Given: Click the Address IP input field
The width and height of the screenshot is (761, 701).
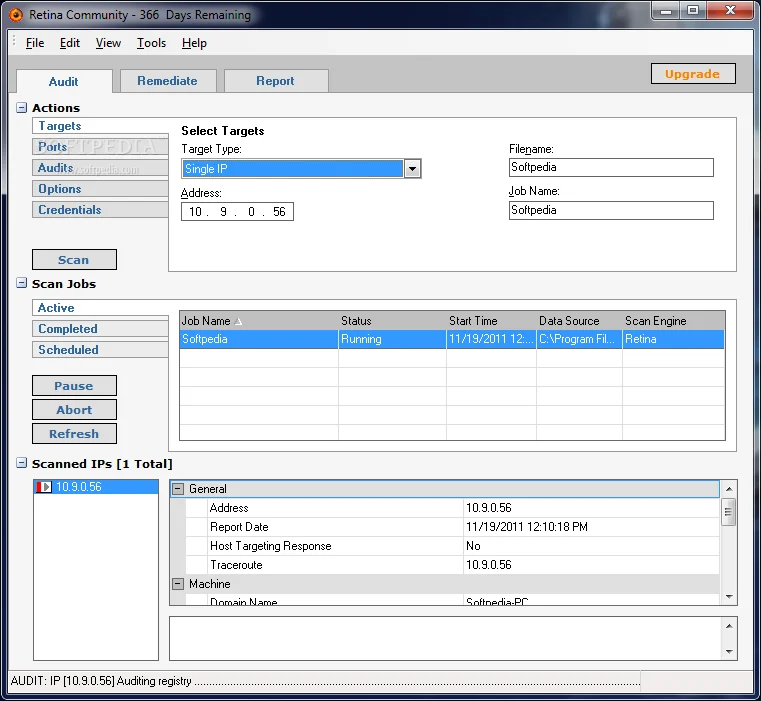Looking at the screenshot, I should (237, 212).
